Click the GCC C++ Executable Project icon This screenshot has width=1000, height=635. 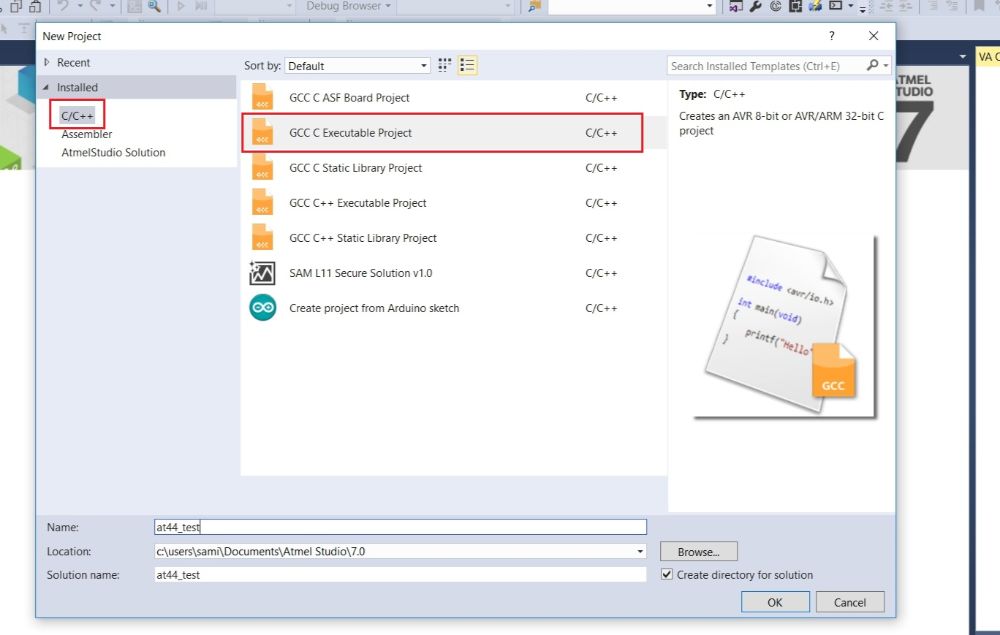263,203
